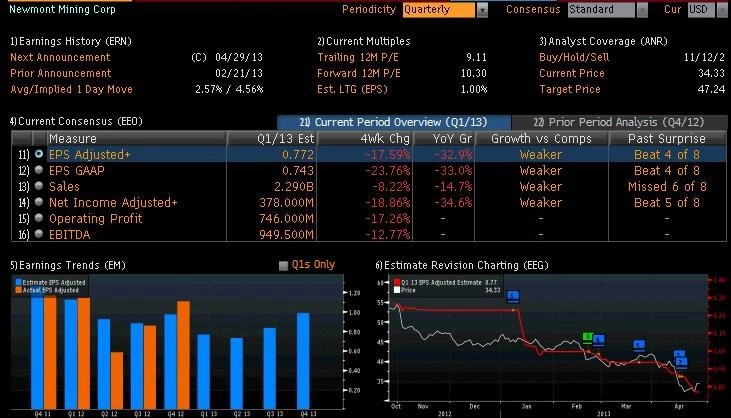Switch to Current Period Overview (Q1/13) tab
Screen dimensions: 731x418
(x=393, y=122)
